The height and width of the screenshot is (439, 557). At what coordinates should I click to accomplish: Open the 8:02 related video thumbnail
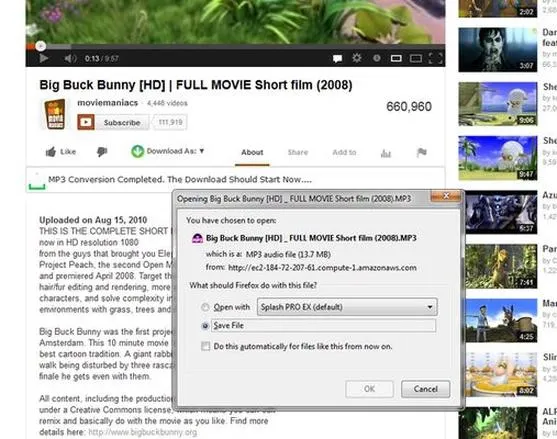point(501,374)
